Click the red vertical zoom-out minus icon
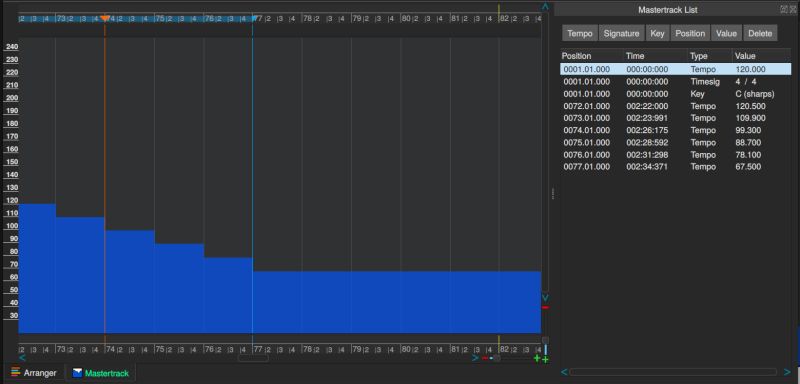This screenshot has width=800, height=384. click(x=545, y=308)
